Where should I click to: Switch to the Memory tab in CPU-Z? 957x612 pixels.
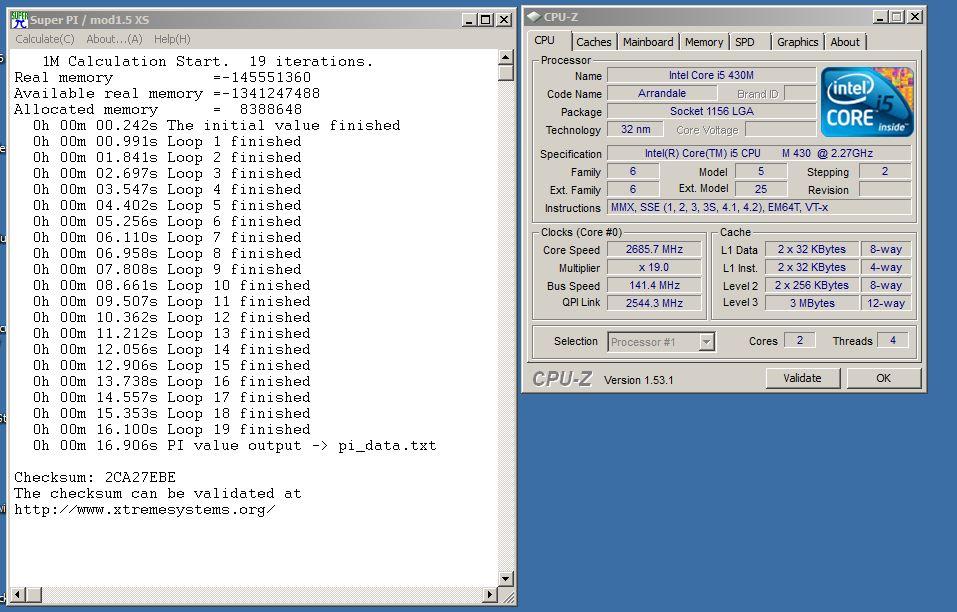pyautogui.click(x=704, y=42)
